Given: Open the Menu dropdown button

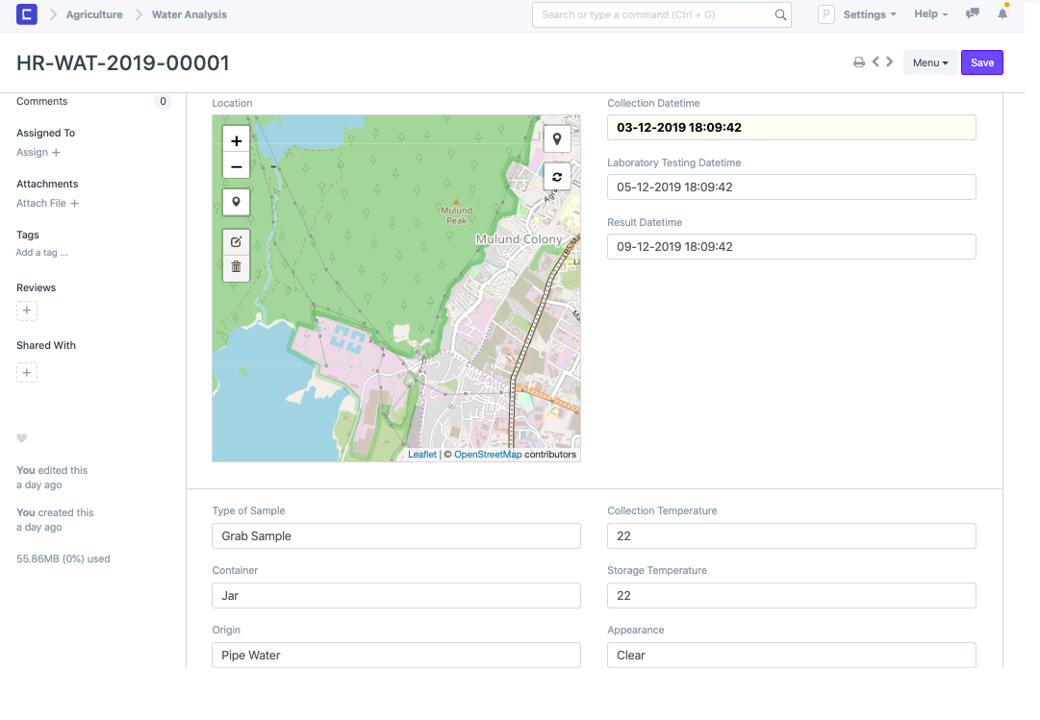Looking at the screenshot, I should point(930,63).
